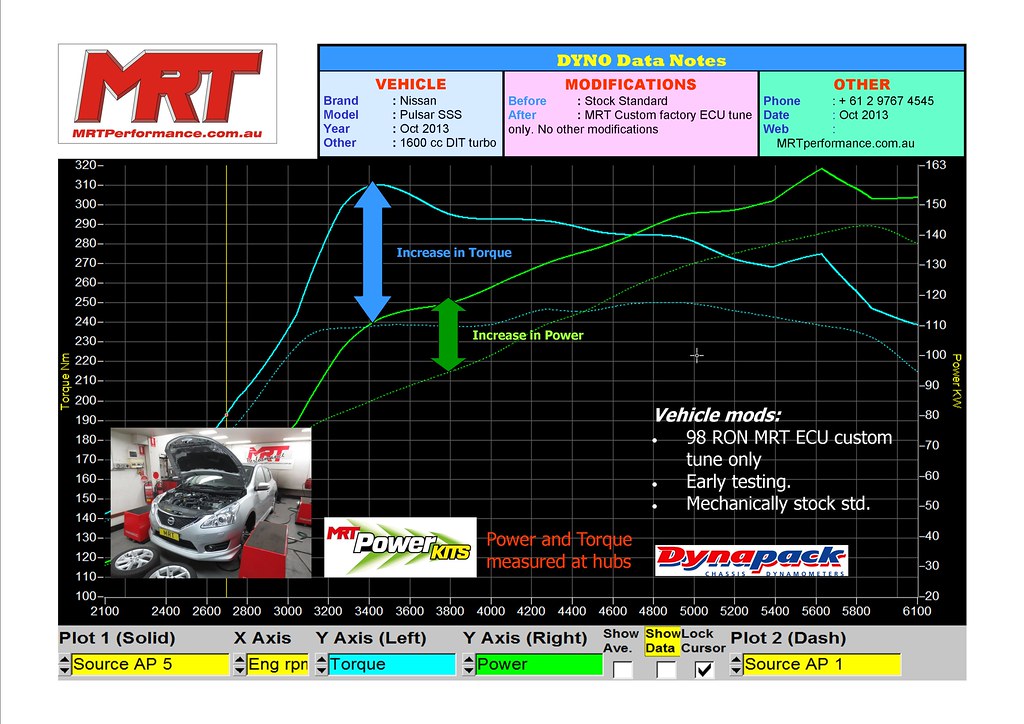This screenshot has height=724, width=1024.
Task: Click the MODIFICATIONS section heading
Action: tap(631, 84)
